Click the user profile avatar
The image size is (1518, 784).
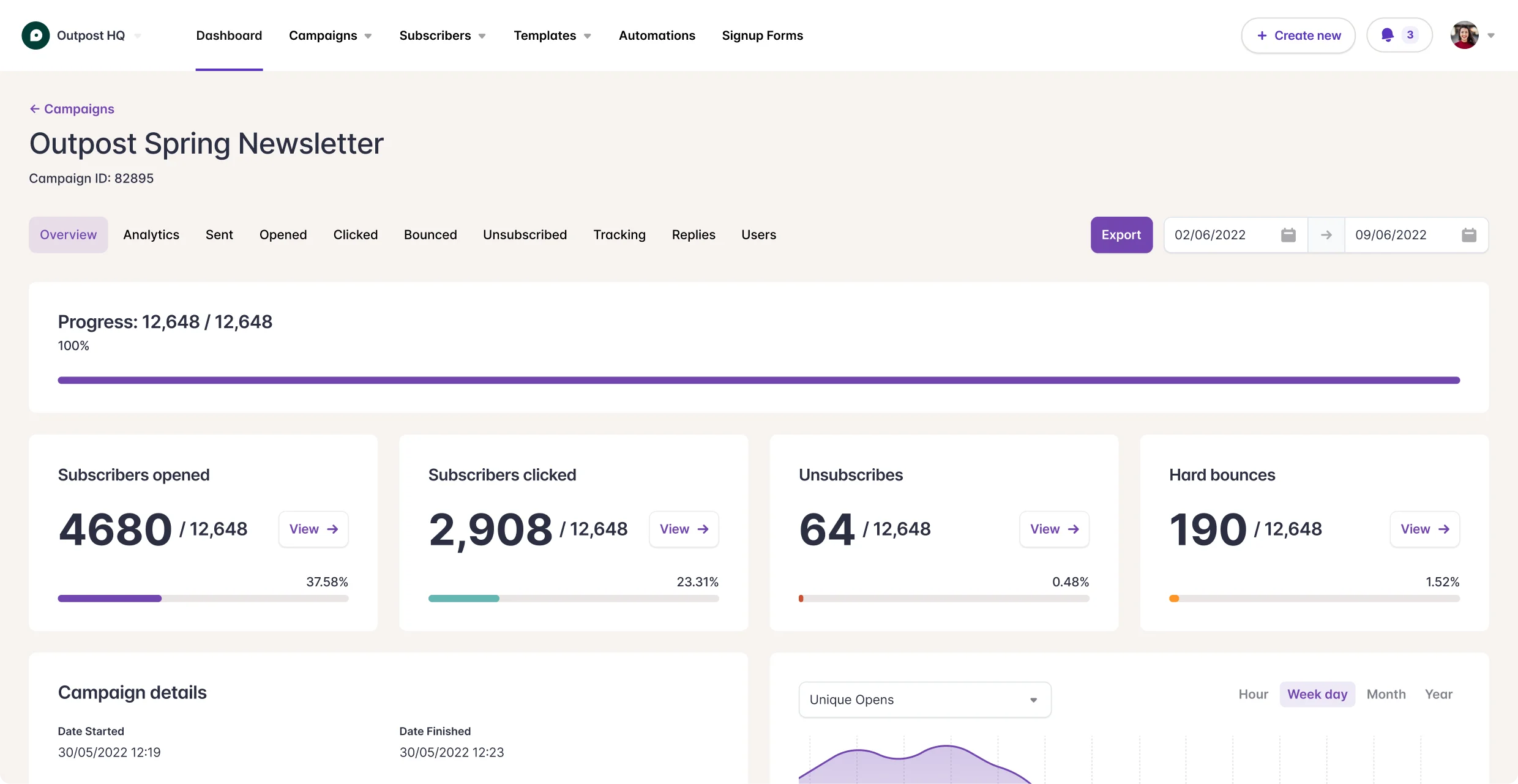[1464, 35]
